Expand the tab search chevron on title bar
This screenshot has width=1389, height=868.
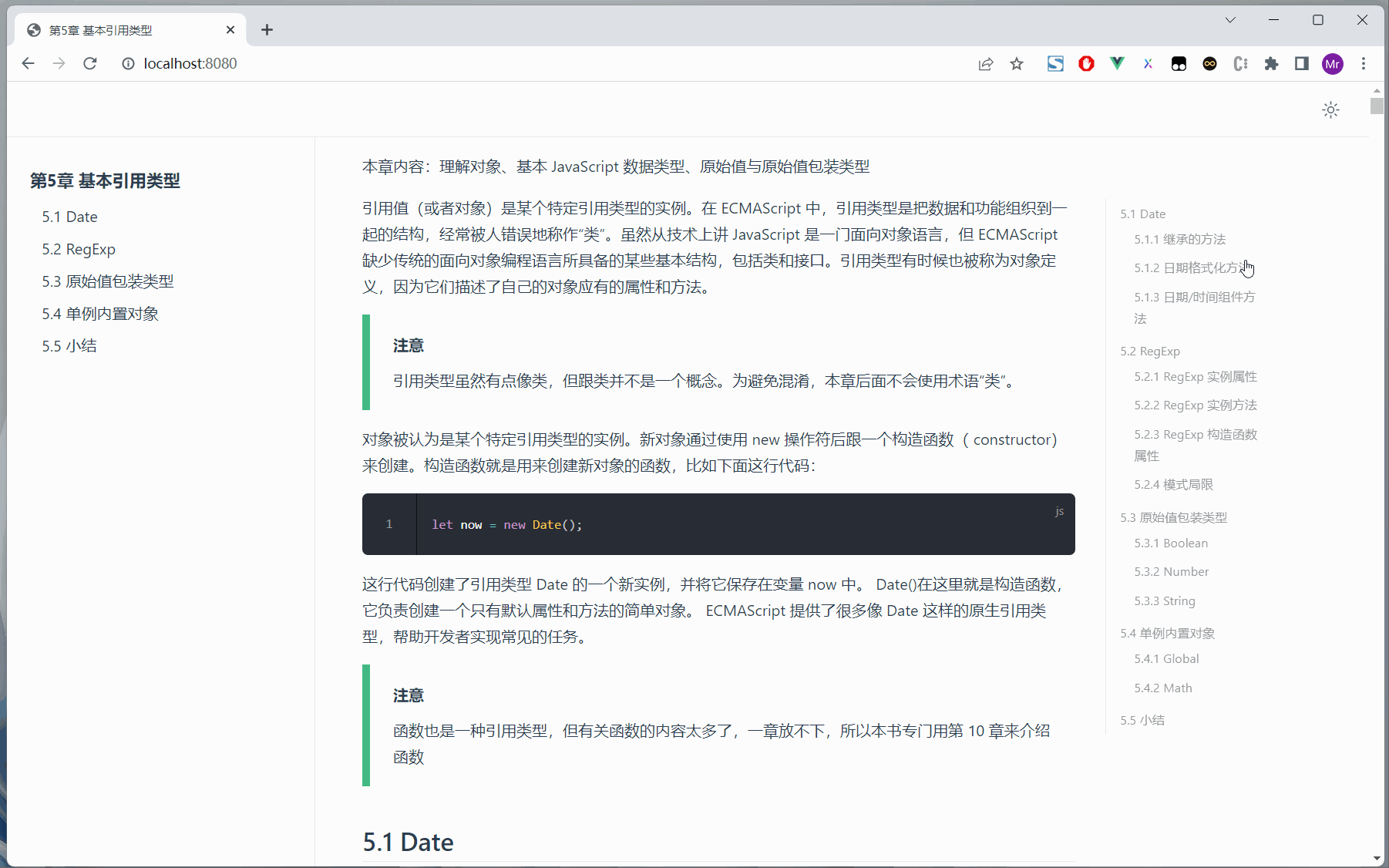point(1231,19)
